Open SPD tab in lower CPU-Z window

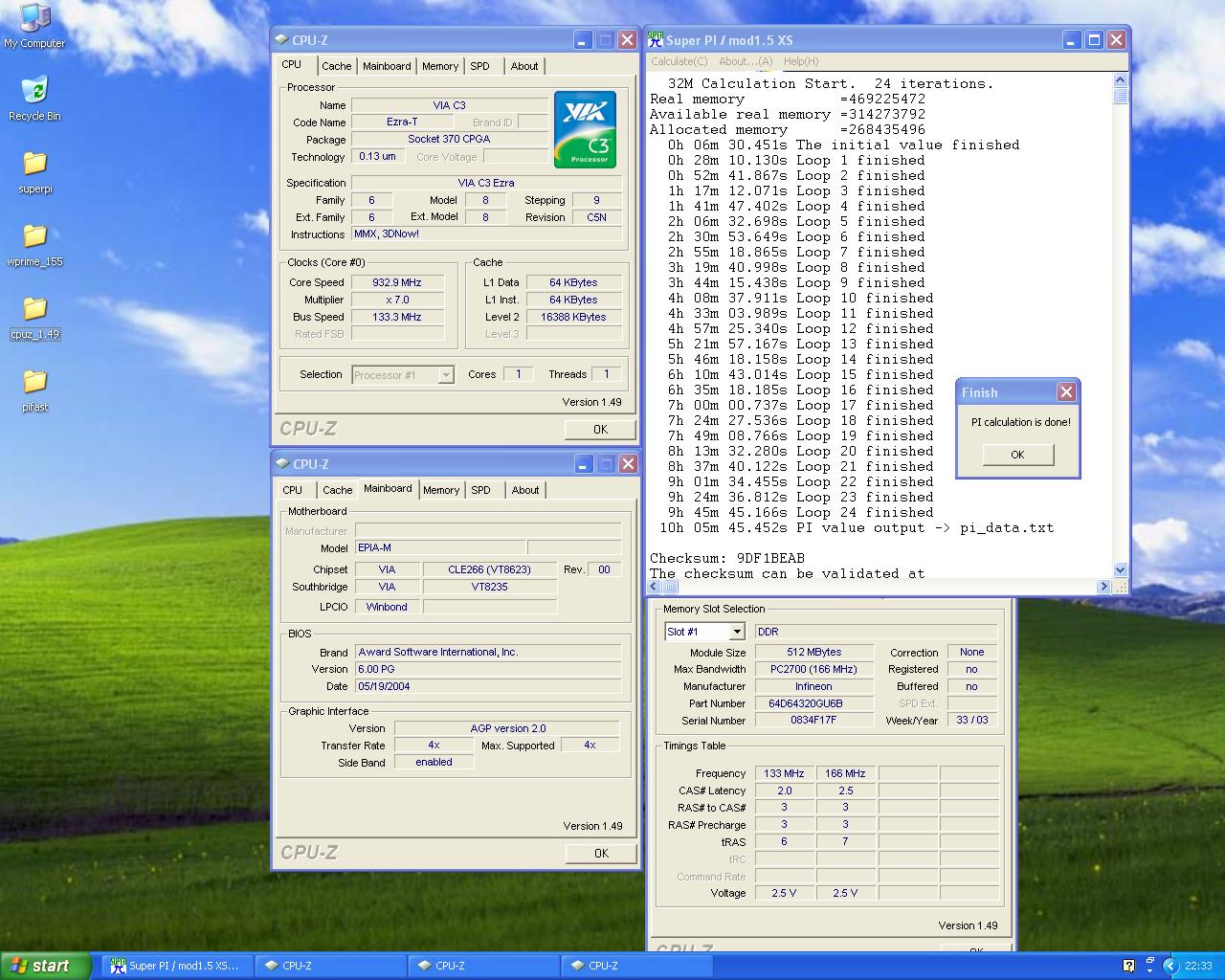tap(481, 490)
